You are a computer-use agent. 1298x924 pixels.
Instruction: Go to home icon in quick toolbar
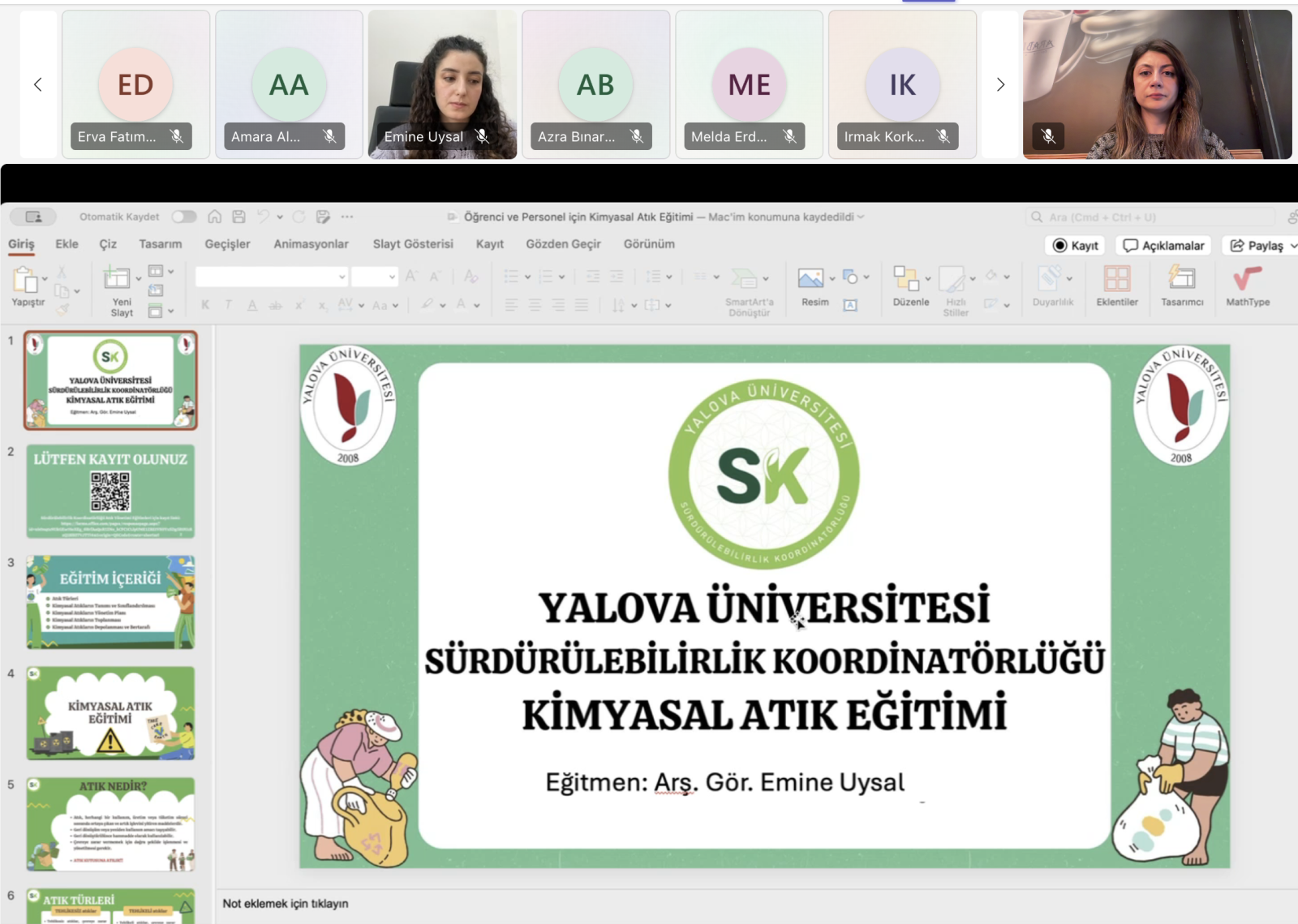pyautogui.click(x=215, y=217)
